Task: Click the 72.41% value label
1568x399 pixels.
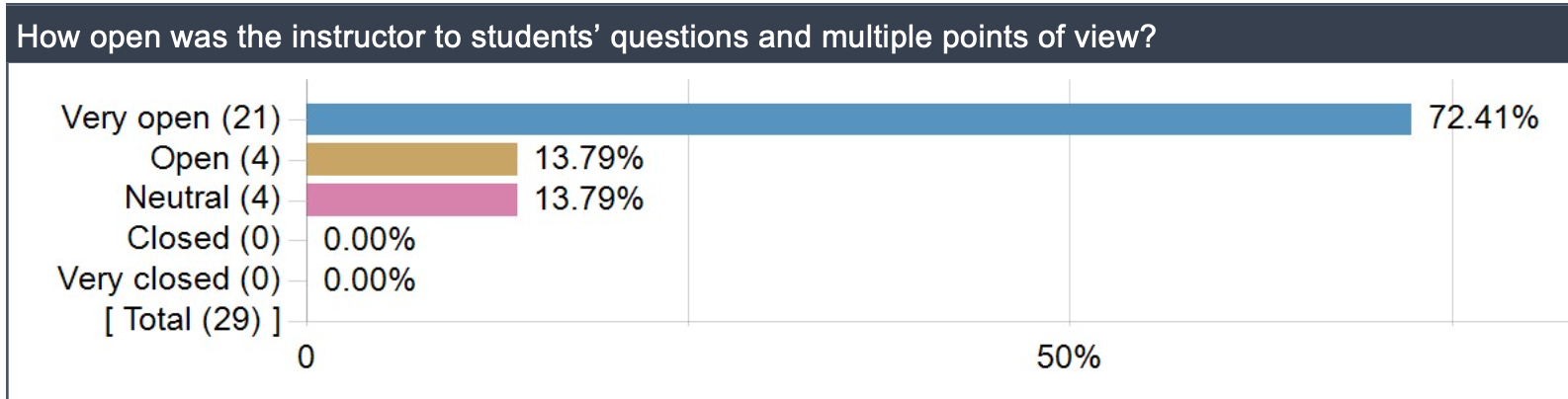Action: click(1483, 119)
